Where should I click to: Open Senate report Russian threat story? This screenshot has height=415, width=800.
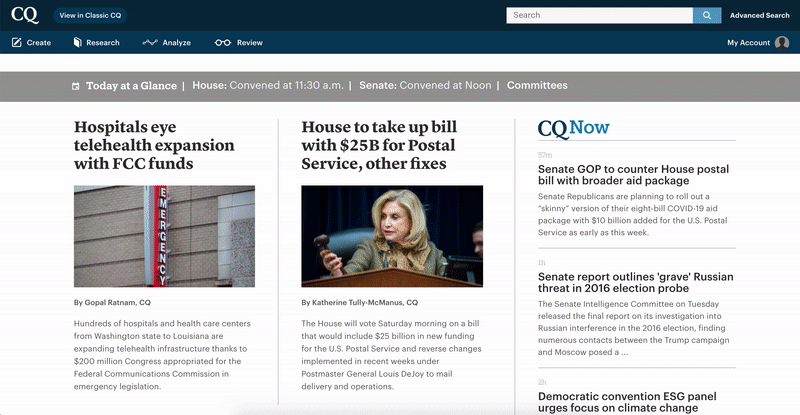(635, 282)
